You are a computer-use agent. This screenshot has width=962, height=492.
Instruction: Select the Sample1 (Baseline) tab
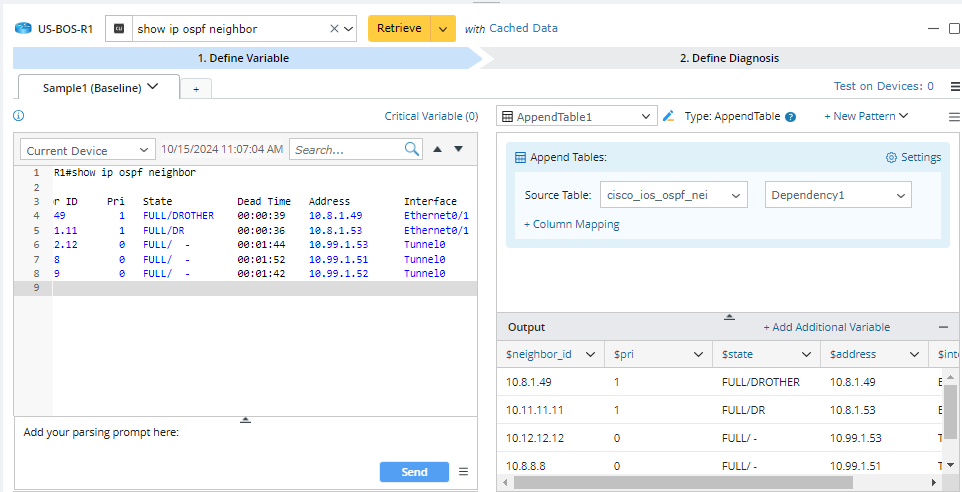[x=99, y=87]
